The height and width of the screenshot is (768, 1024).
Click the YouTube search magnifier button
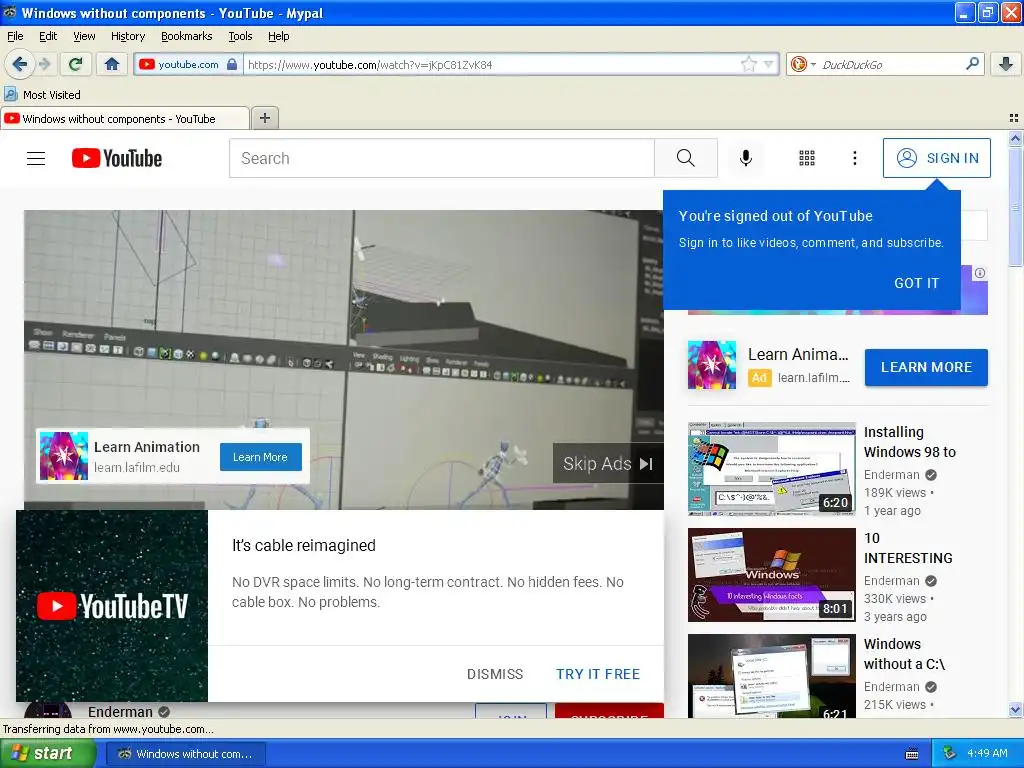coord(686,158)
